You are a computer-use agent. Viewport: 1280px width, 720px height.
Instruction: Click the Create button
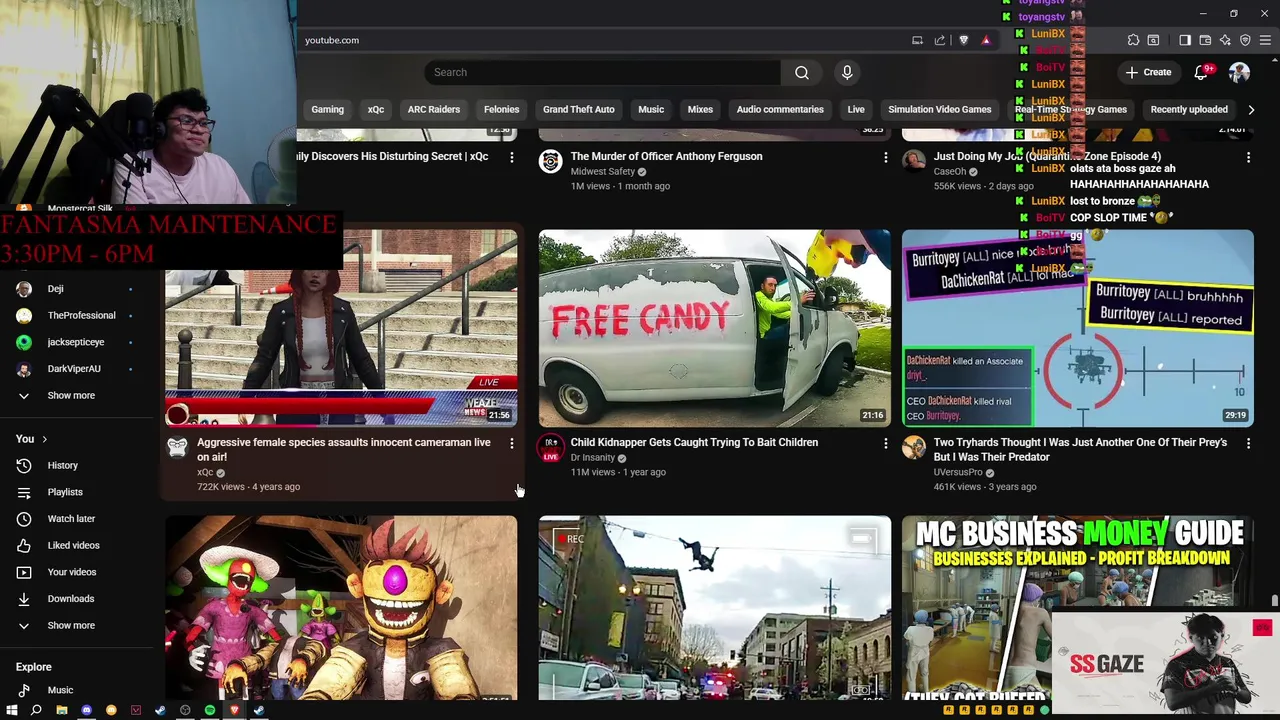[1148, 72]
